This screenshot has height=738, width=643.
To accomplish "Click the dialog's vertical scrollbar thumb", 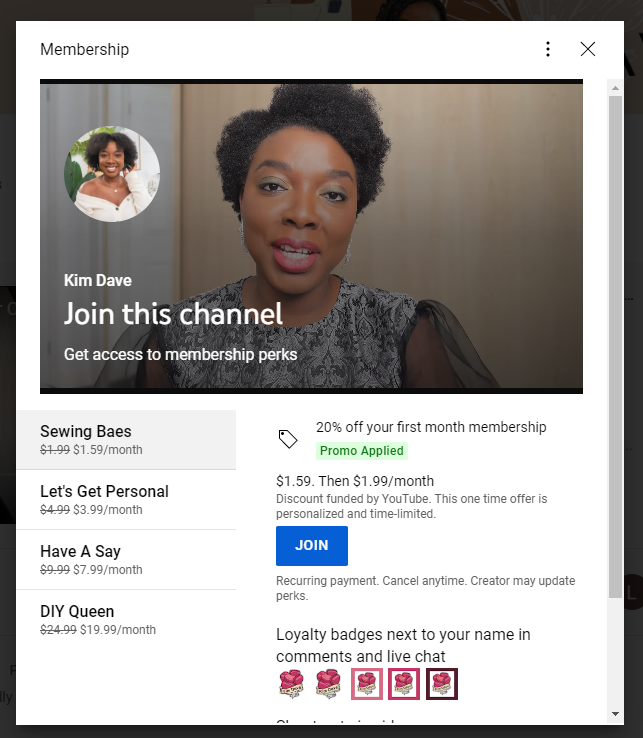I will pyautogui.click(x=615, y=347).
